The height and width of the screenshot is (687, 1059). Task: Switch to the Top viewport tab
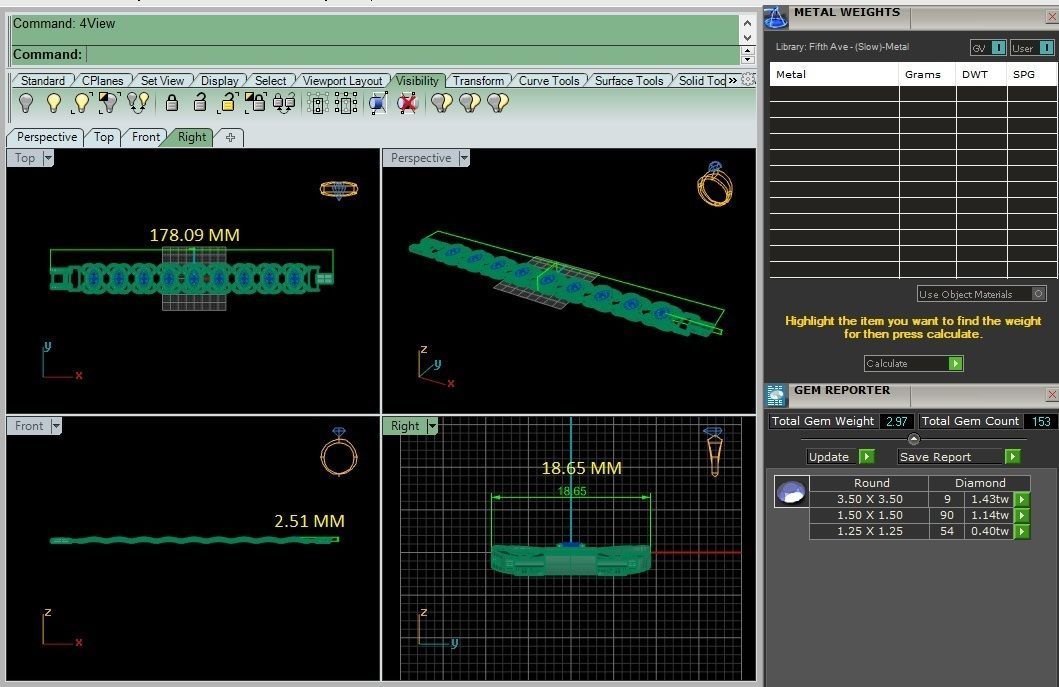(x=103, y=137)
